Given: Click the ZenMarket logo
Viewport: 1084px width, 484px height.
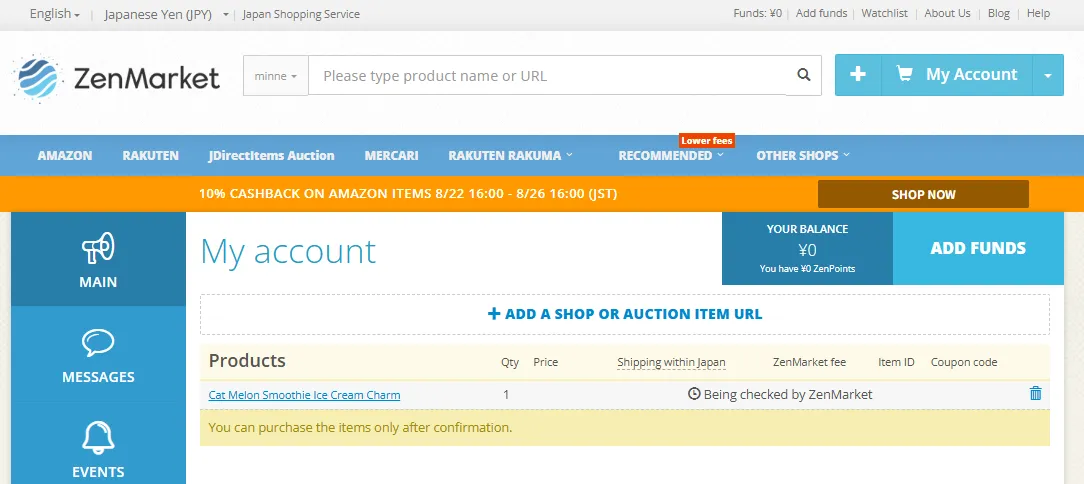Looking at the screenshot, I should click(x=116, y=78).
